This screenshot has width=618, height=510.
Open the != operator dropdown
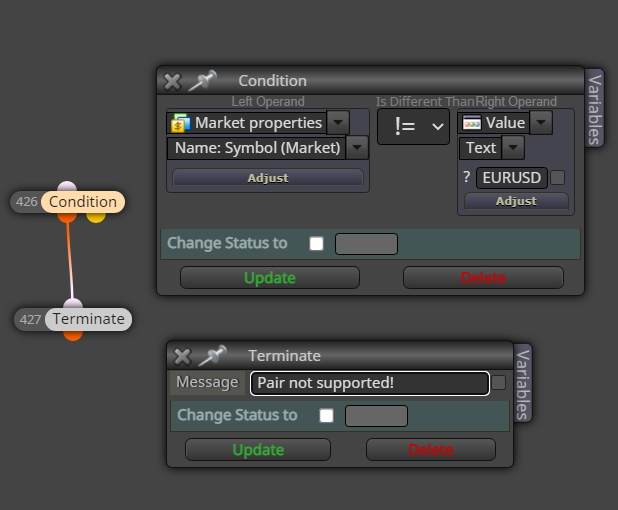point(413,126)
